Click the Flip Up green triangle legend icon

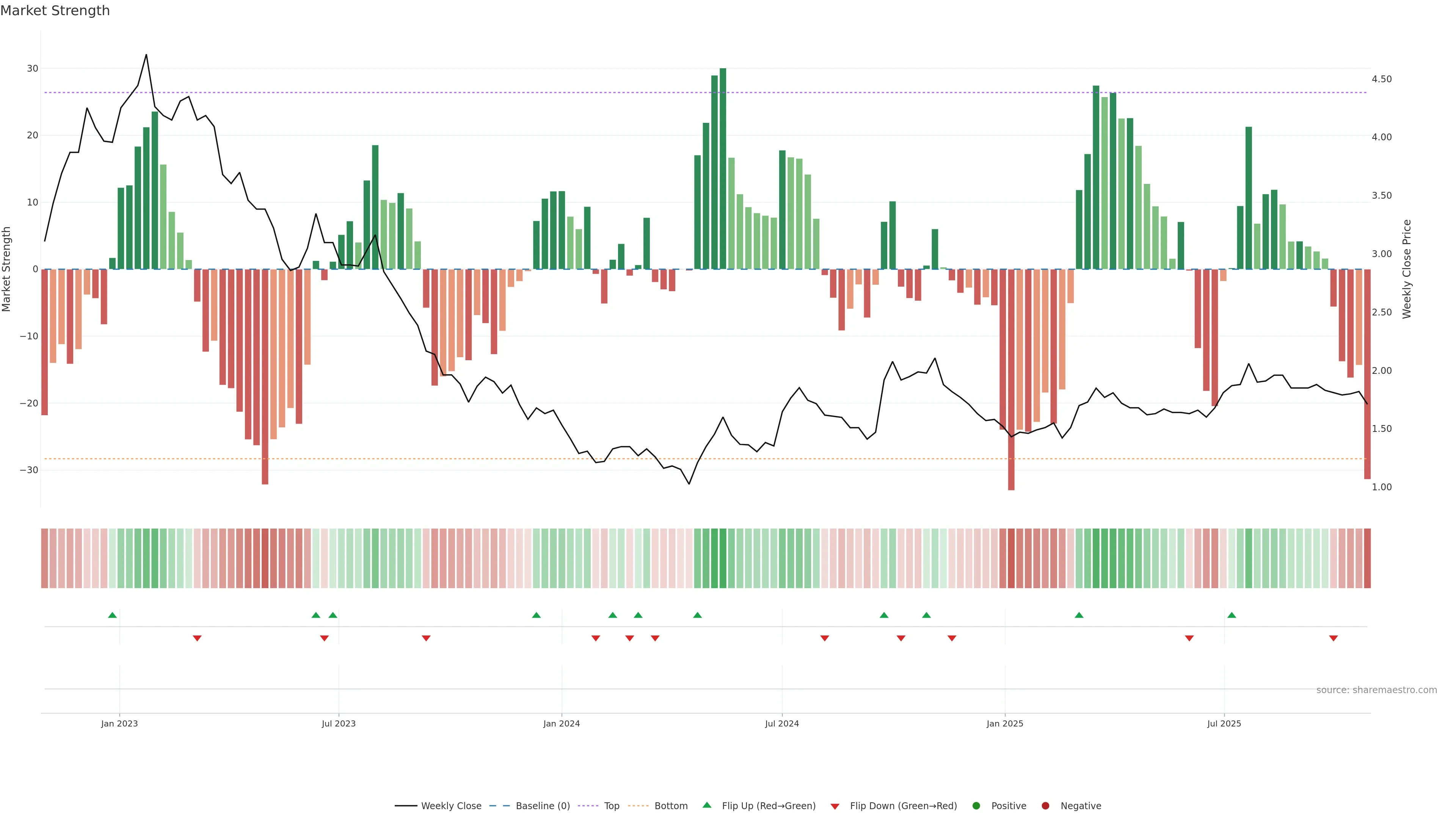click(x=706, y=805)
